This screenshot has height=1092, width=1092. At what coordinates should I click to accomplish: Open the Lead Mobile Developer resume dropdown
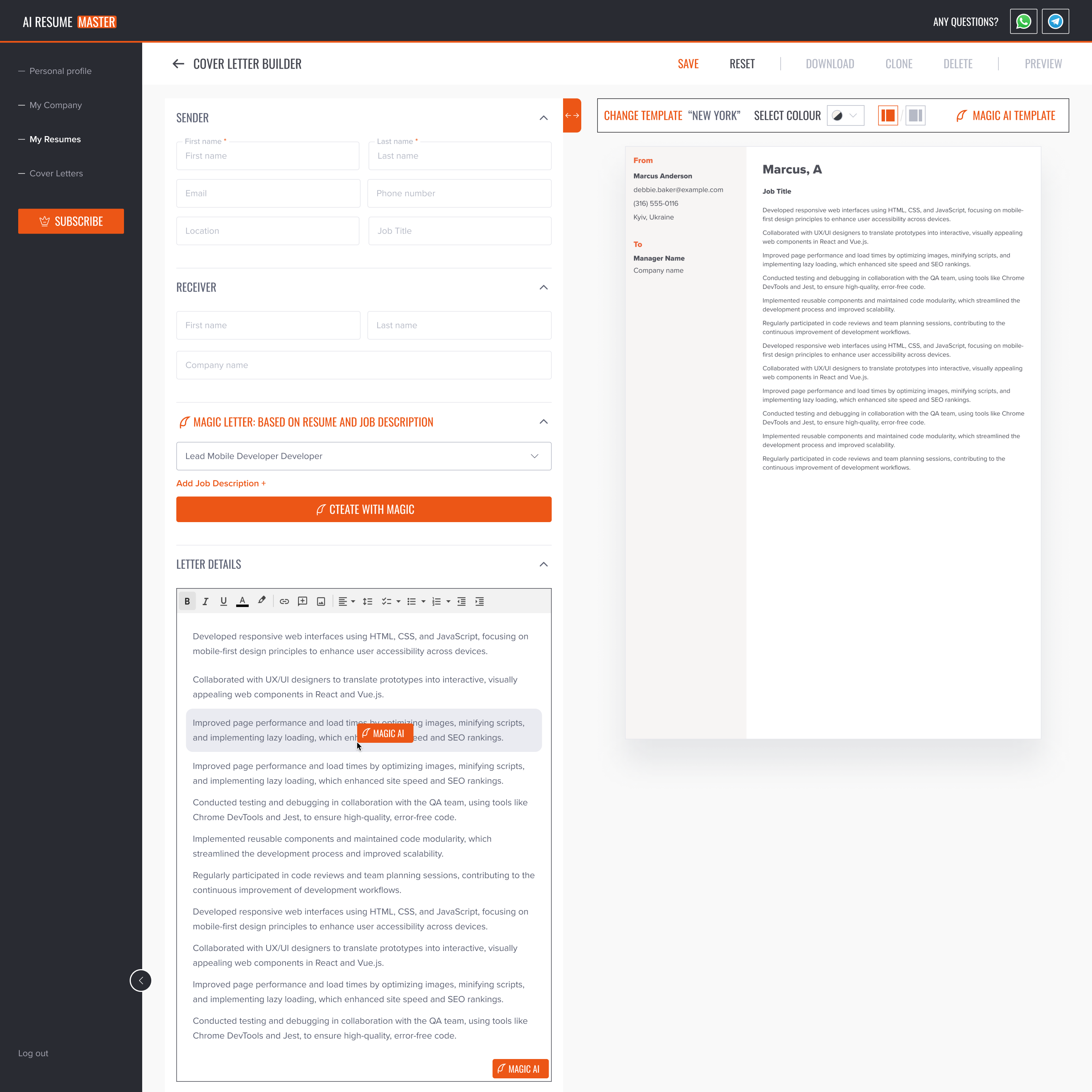[x=364, y=456]
